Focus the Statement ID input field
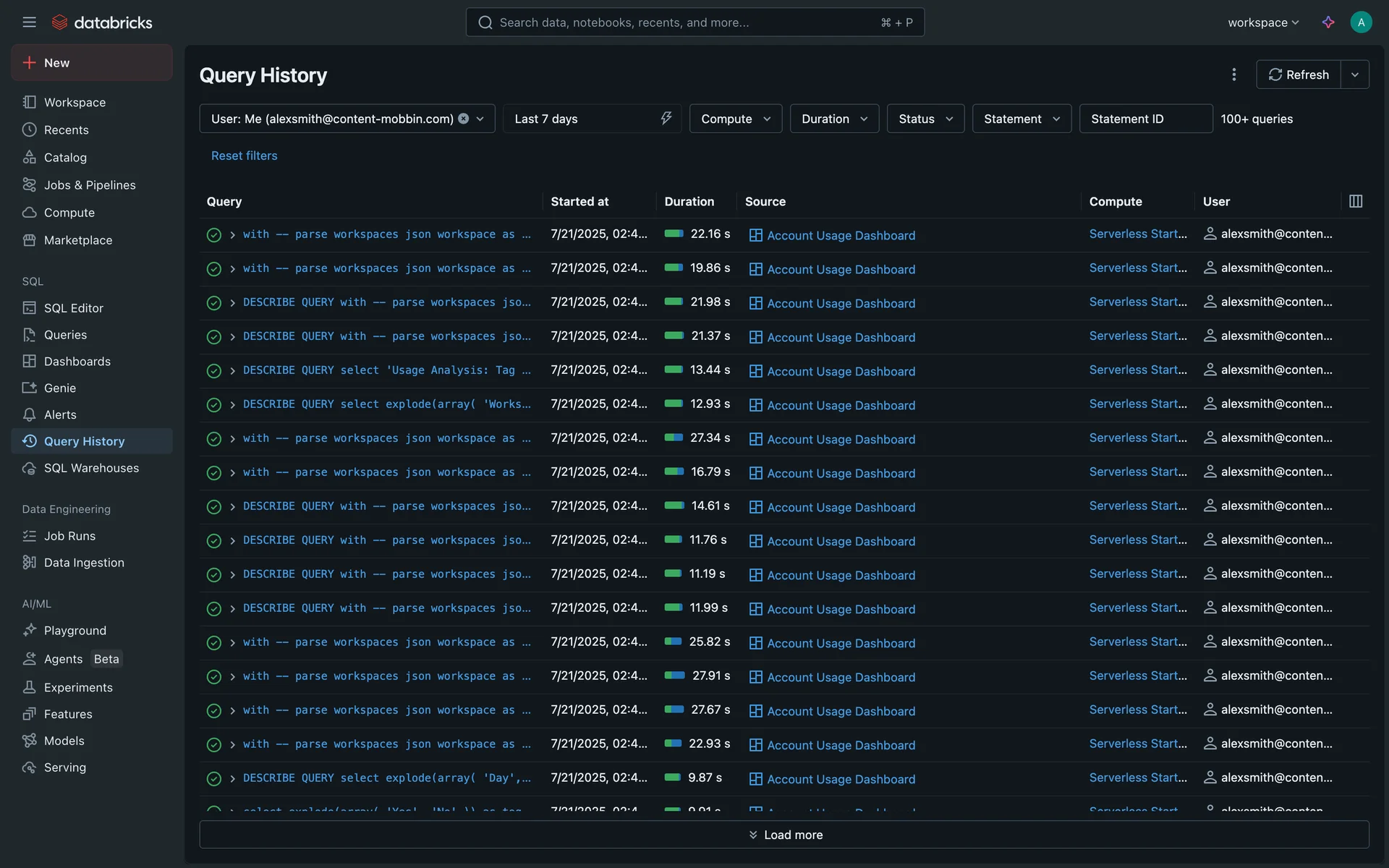This screenshot has height=868, width=1389. [x=1145, y=119]
